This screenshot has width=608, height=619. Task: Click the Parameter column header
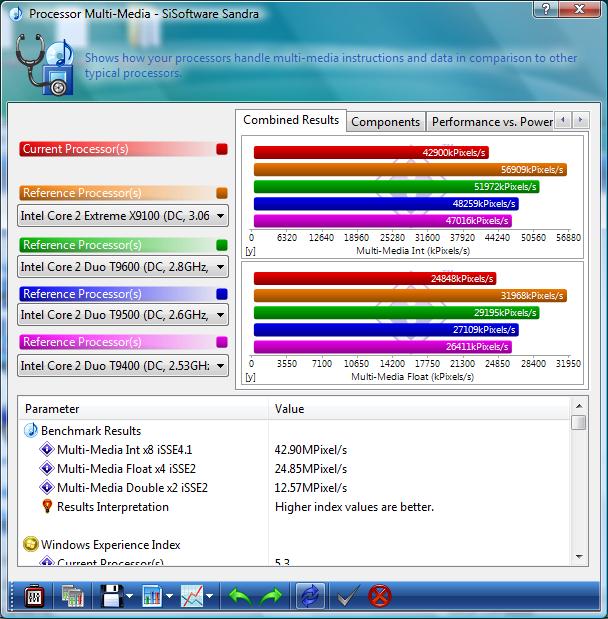point(143,409)
